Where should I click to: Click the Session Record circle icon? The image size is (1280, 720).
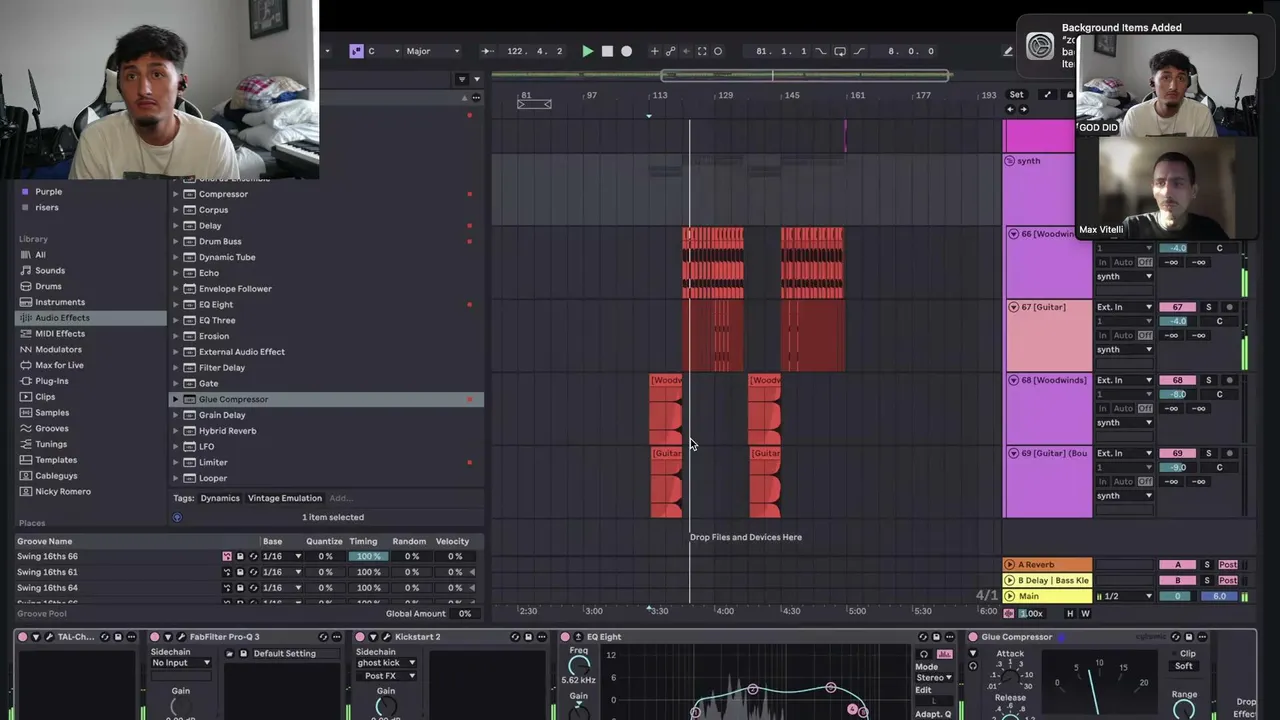(718, 51)
